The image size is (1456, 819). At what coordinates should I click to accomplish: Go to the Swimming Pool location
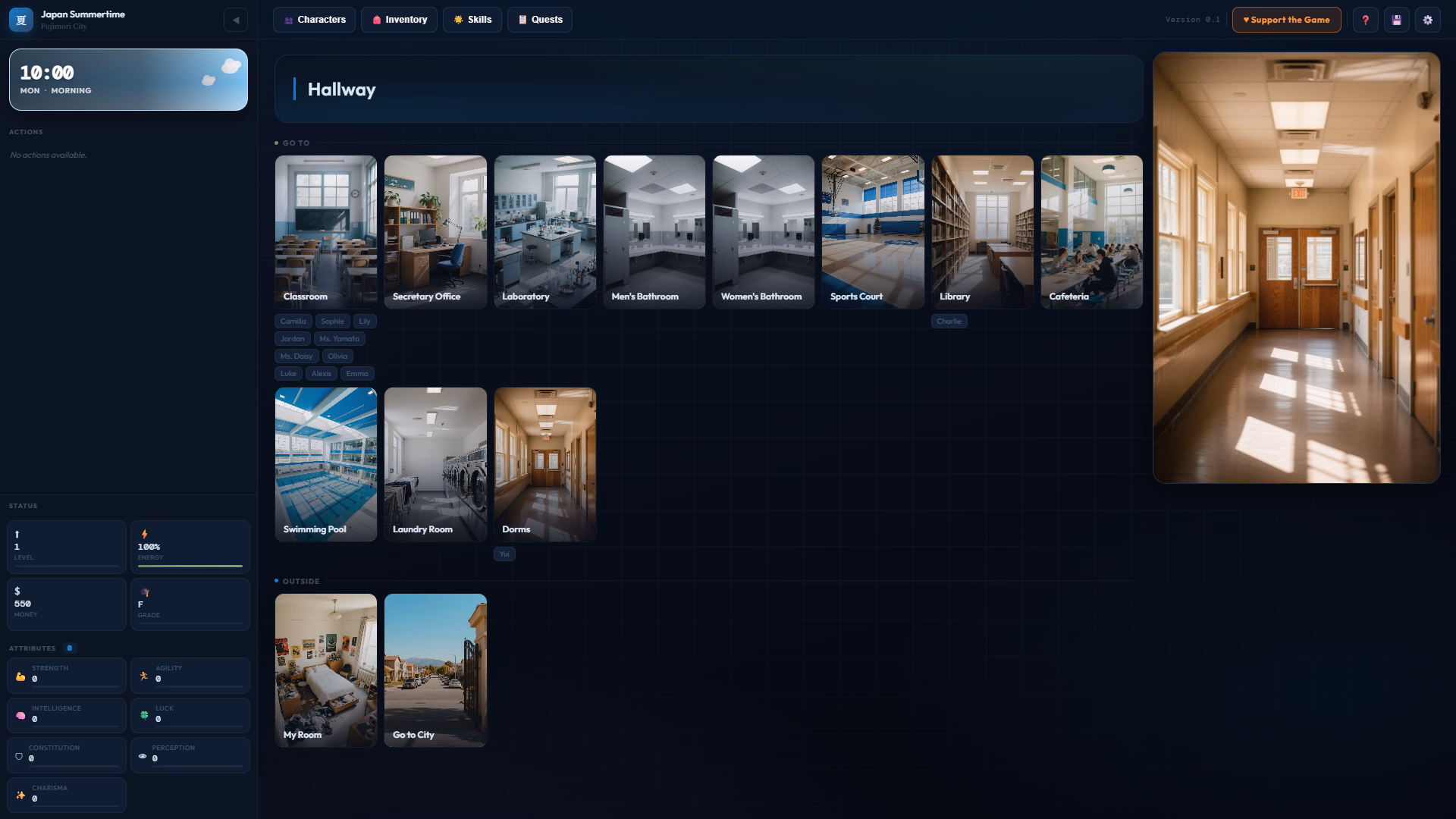325,464
